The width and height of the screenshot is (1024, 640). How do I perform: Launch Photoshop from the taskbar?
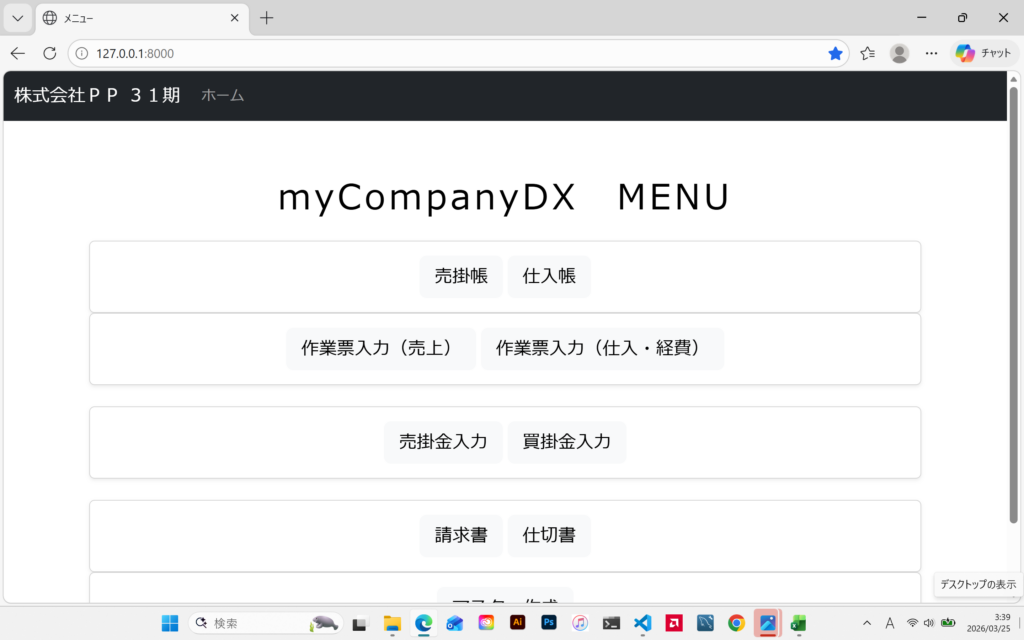click(x=548, y=623)
